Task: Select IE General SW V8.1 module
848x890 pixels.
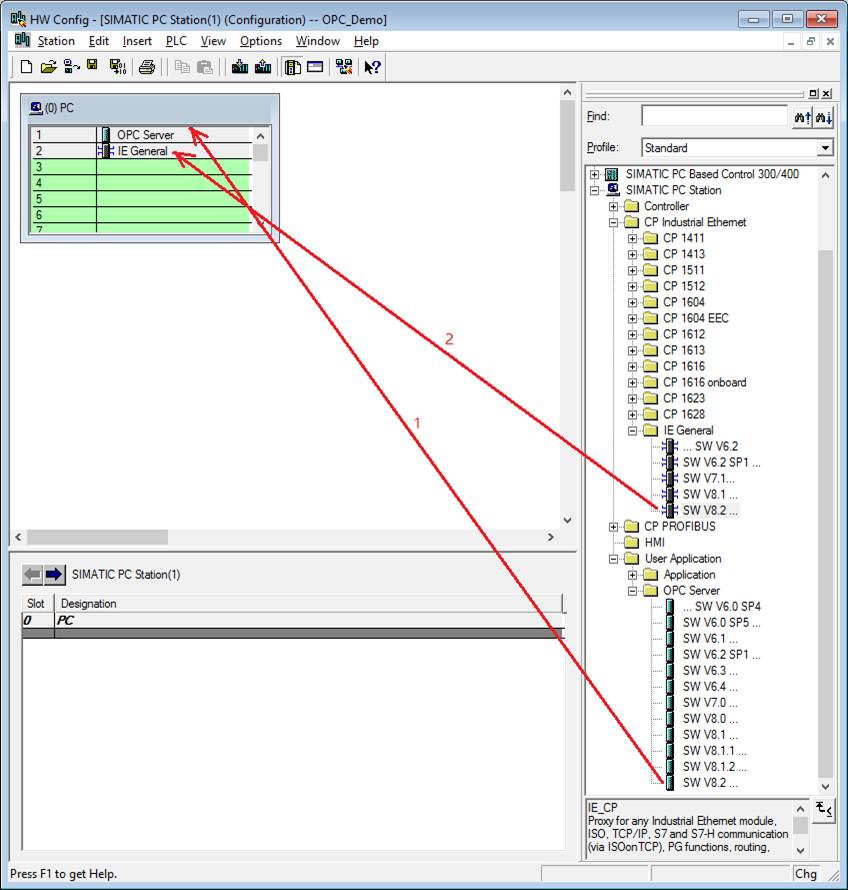Action: [710, 494]
